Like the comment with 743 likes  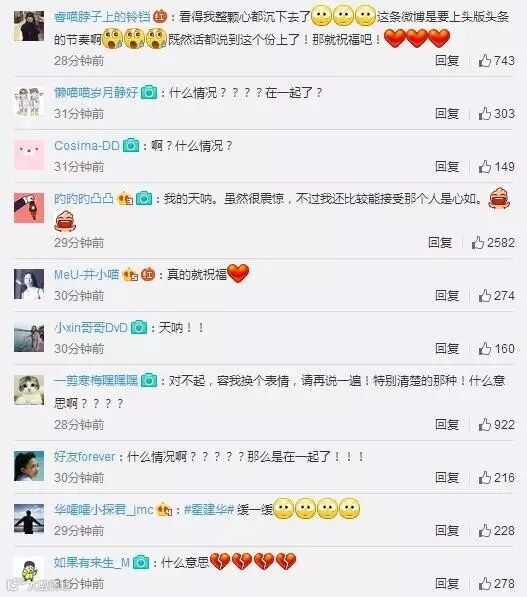click(484, 61)
